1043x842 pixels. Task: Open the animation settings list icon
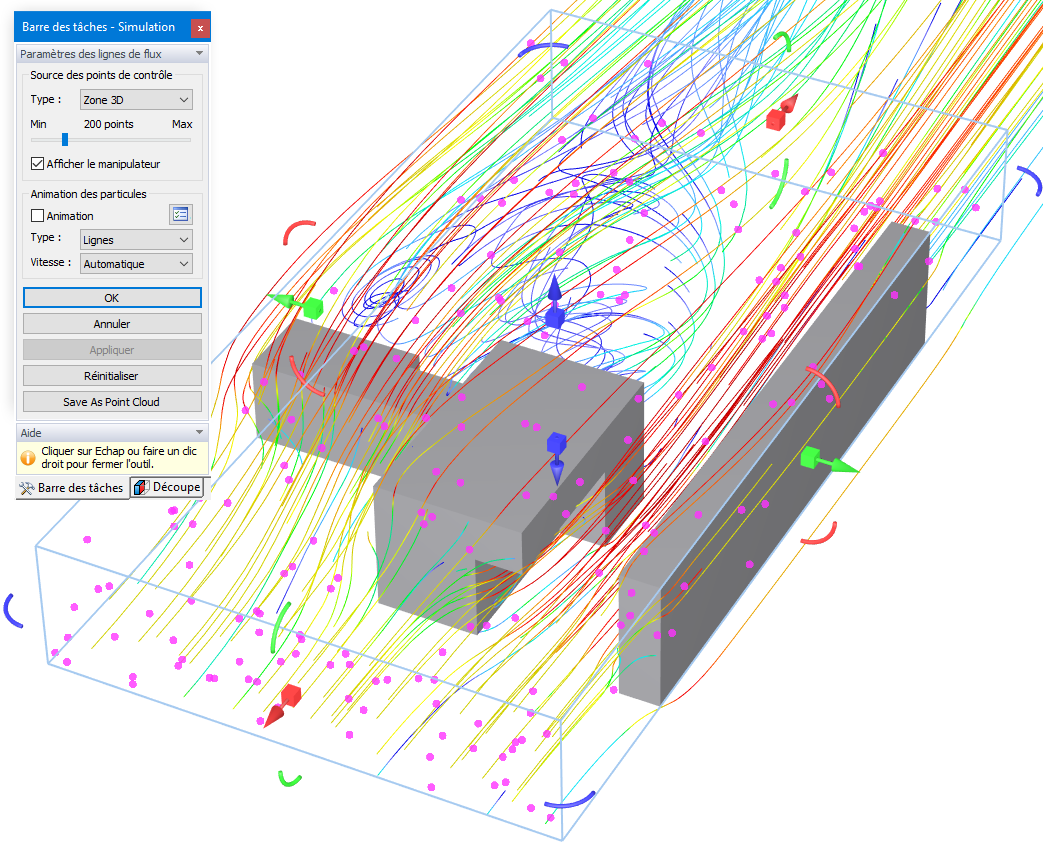click(x=180, y=215)
